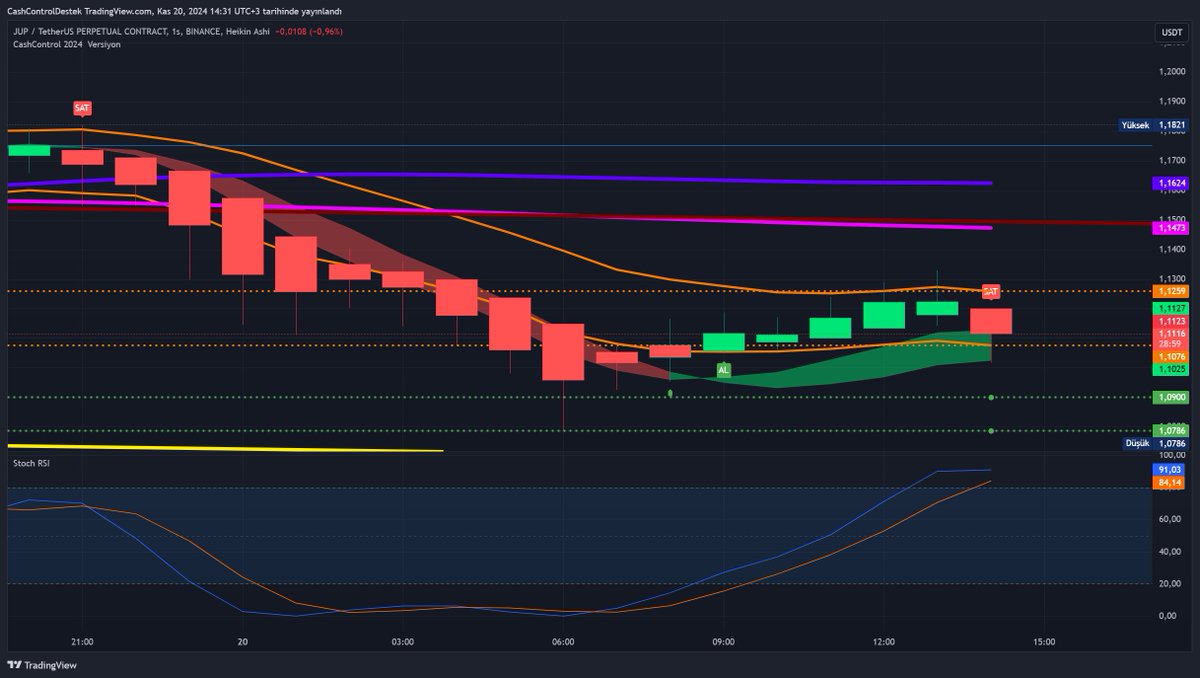Select the Stoch RSI indicator label

pyautogui.click(x=30, y=463)
